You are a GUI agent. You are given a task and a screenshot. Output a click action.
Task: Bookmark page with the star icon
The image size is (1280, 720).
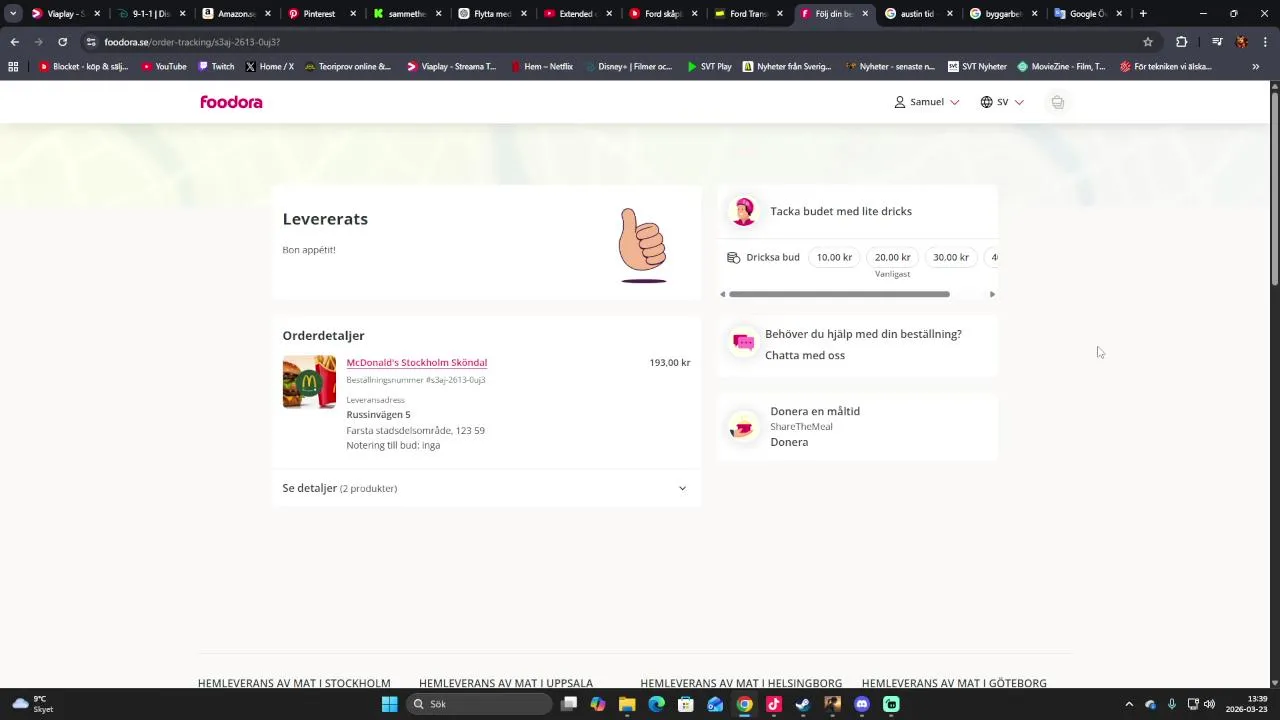pyautogui.click(x=1148, y=42)
